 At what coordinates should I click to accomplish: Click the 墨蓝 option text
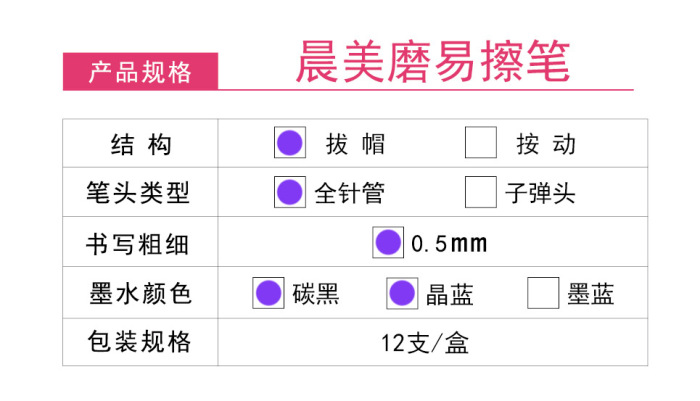click(x=591, y=293)
